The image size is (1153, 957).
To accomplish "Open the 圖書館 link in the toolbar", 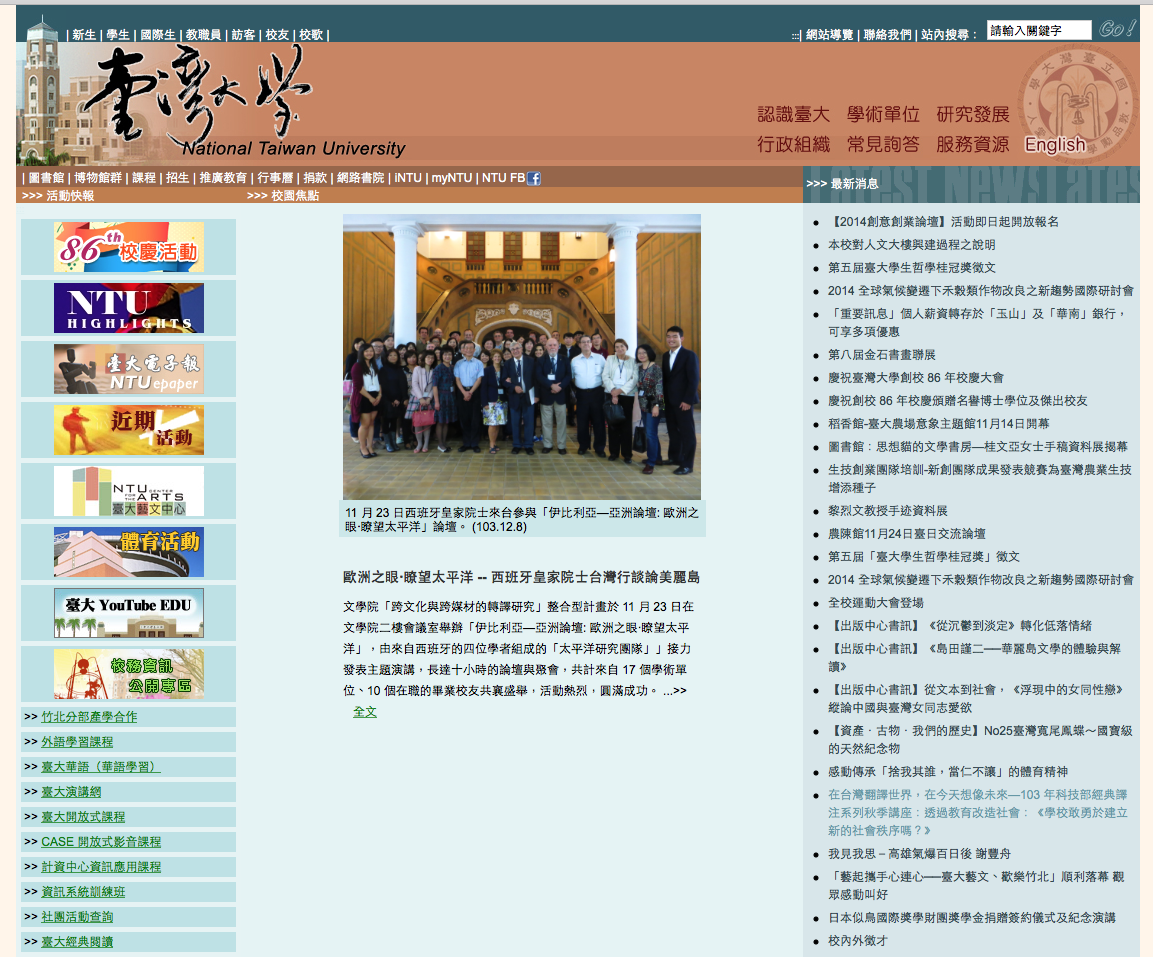I will pyautogui.click(x=47, y=178).
